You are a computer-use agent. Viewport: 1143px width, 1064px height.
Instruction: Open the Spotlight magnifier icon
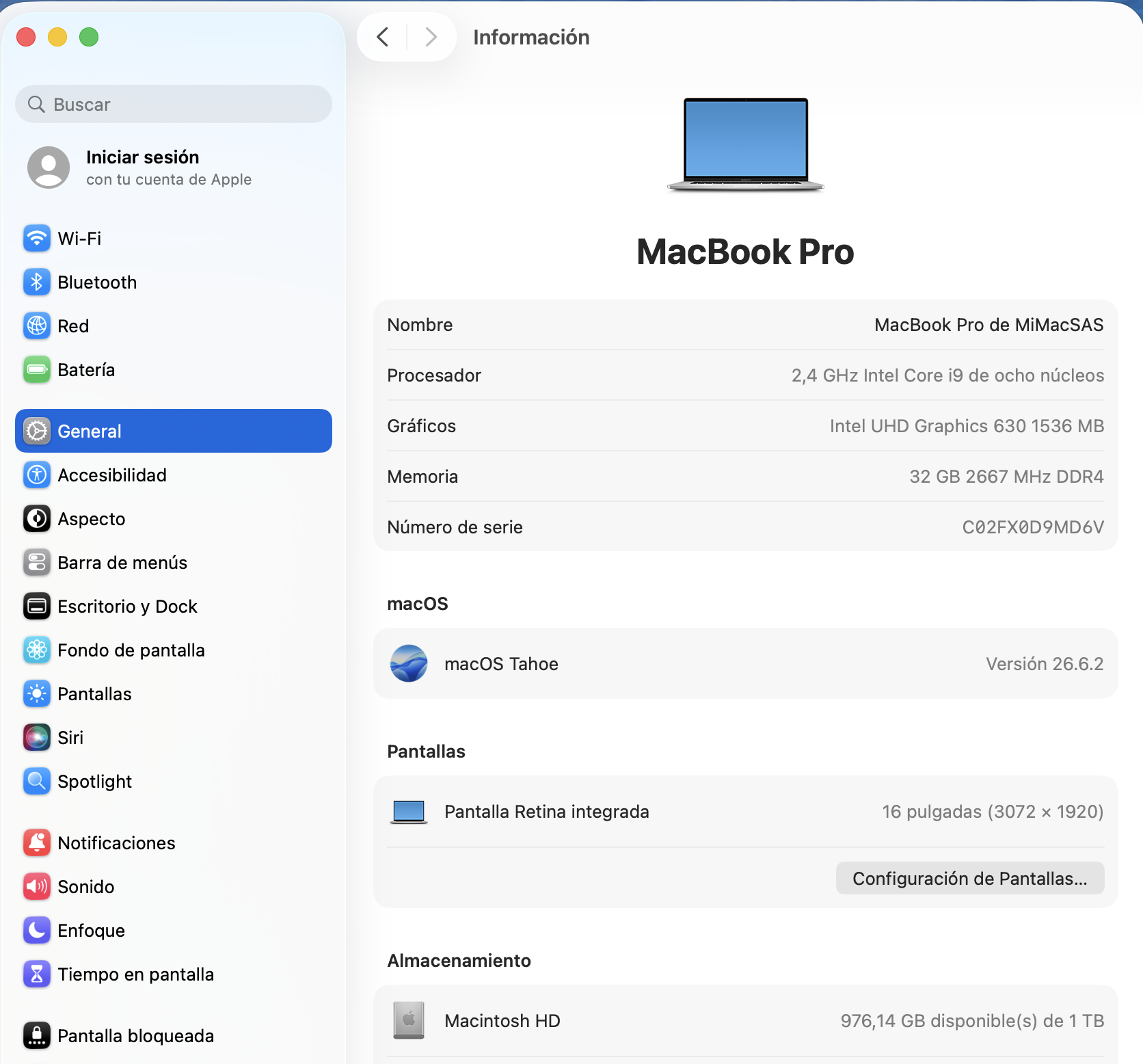[x=37, y=782]
